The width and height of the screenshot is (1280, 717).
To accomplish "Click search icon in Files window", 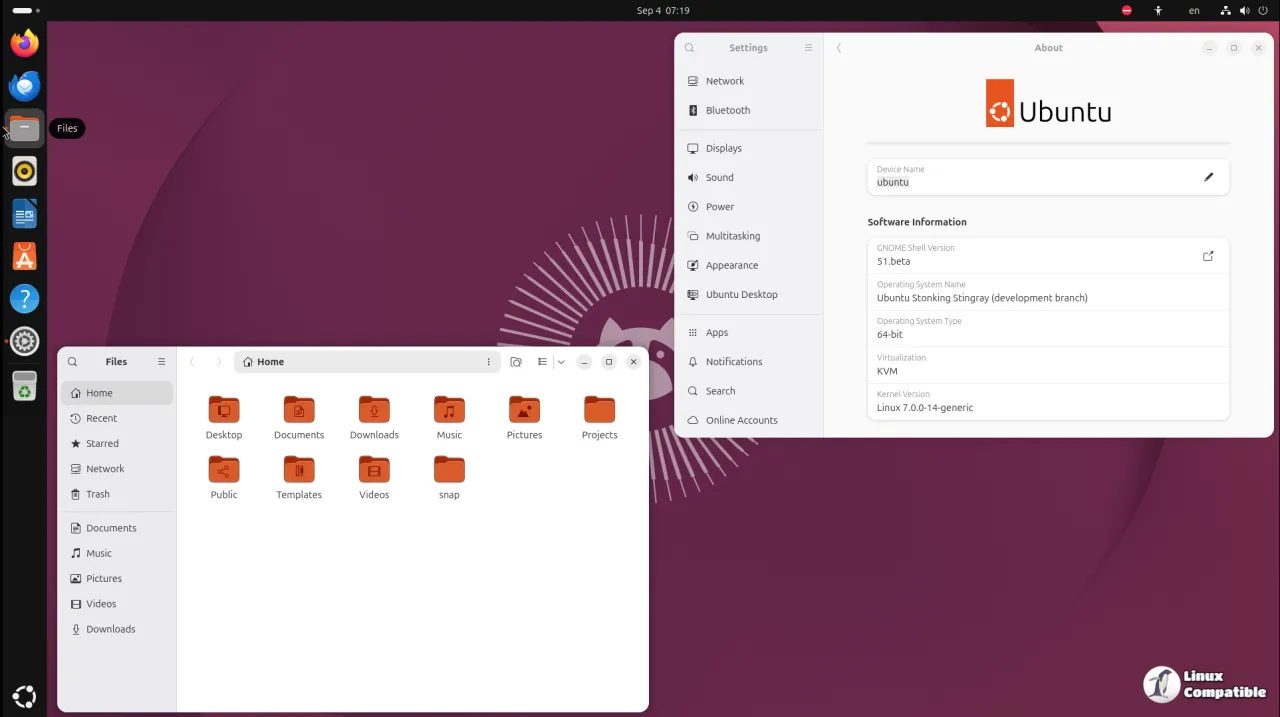I will 72,362.
